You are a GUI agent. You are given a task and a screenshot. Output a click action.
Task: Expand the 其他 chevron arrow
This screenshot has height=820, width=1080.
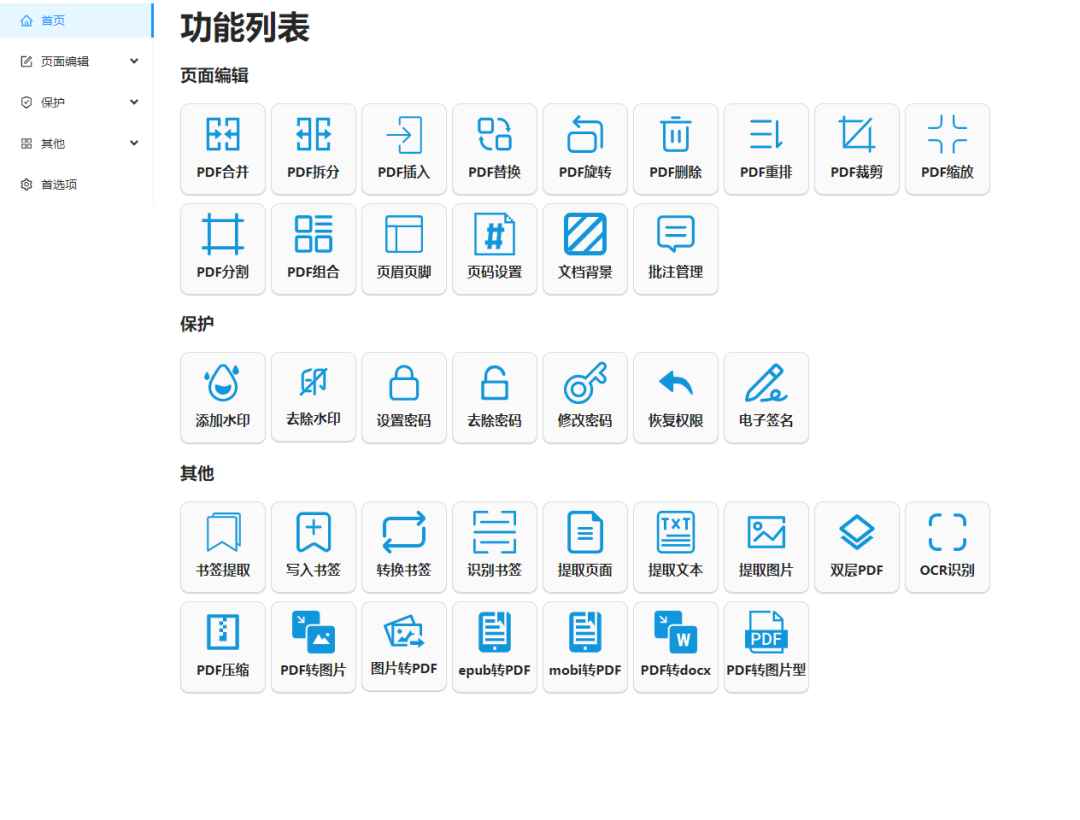point(134,143)
